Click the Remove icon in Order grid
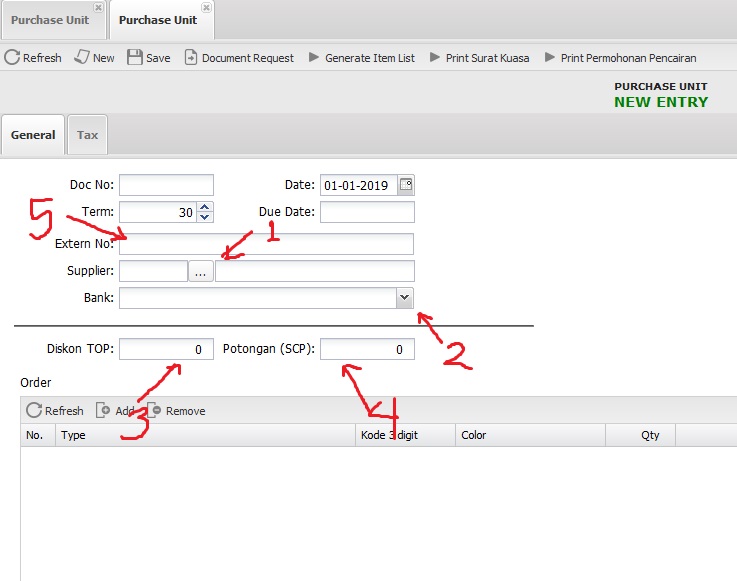Screen dimensions: 737x581 [157, 411]
